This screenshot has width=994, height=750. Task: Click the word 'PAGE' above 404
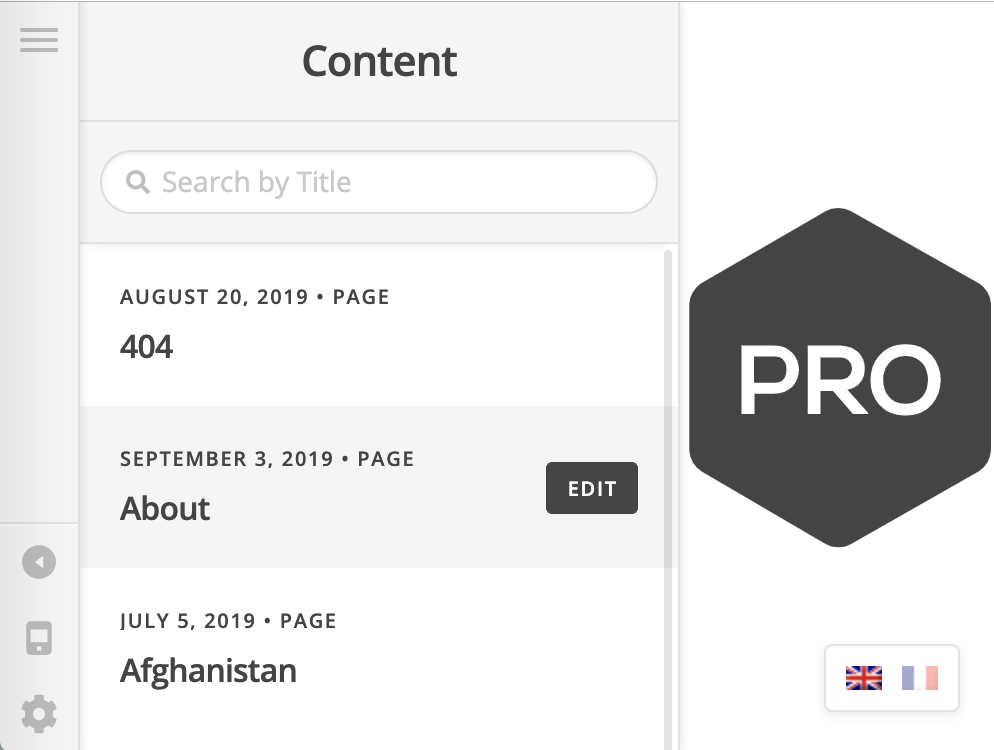click(361, 297)
